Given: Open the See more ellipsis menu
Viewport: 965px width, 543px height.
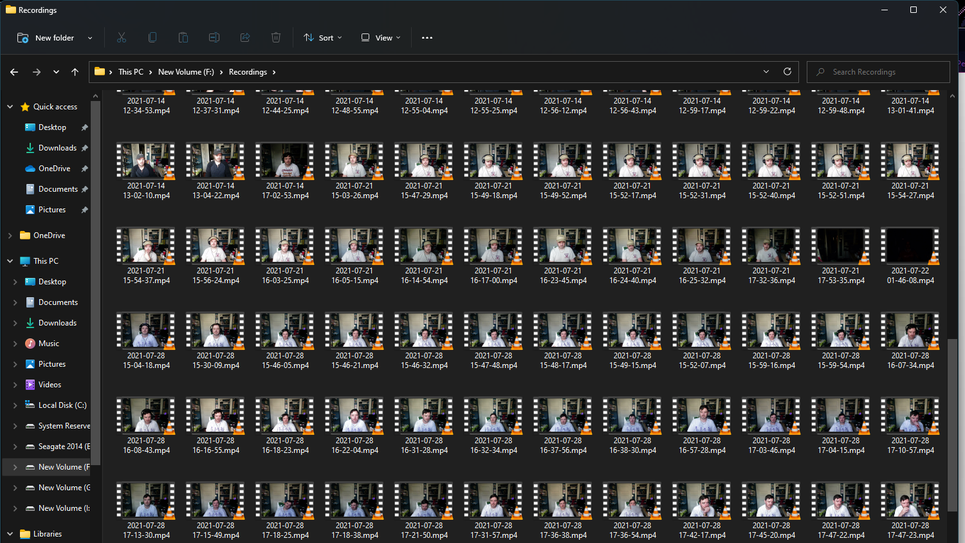Looking at the screenshot, I should [x=427, y=38].
